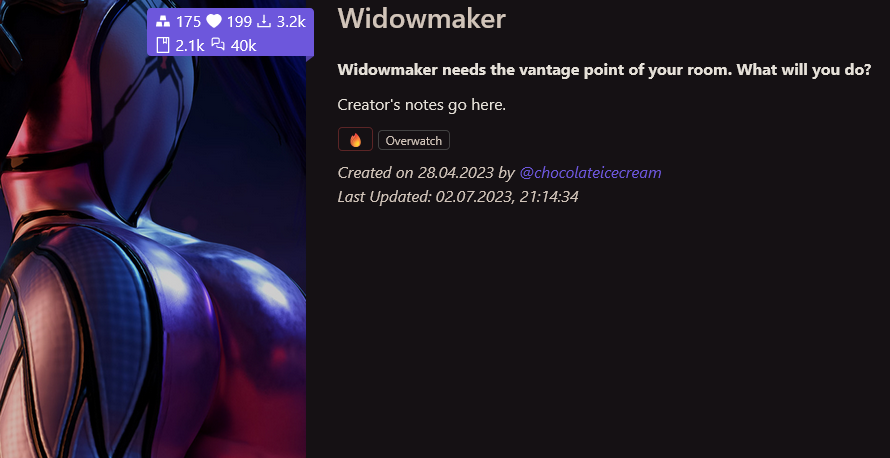Click the 2.1k count in the badge

(x=190, y=45)
